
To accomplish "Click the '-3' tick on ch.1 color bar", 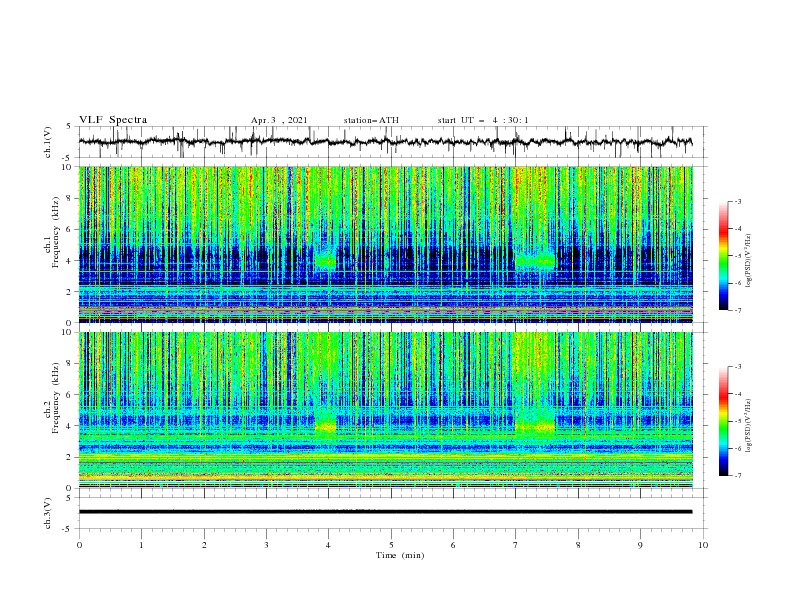I will pos(737,201).
